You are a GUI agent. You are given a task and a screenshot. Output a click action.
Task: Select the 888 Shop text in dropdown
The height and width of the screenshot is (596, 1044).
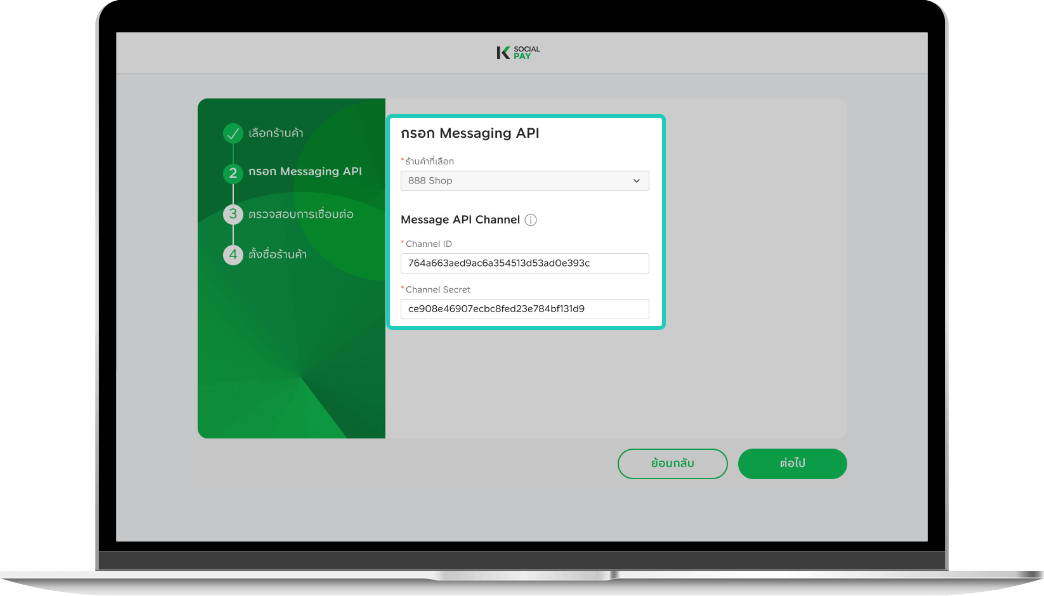430,181
